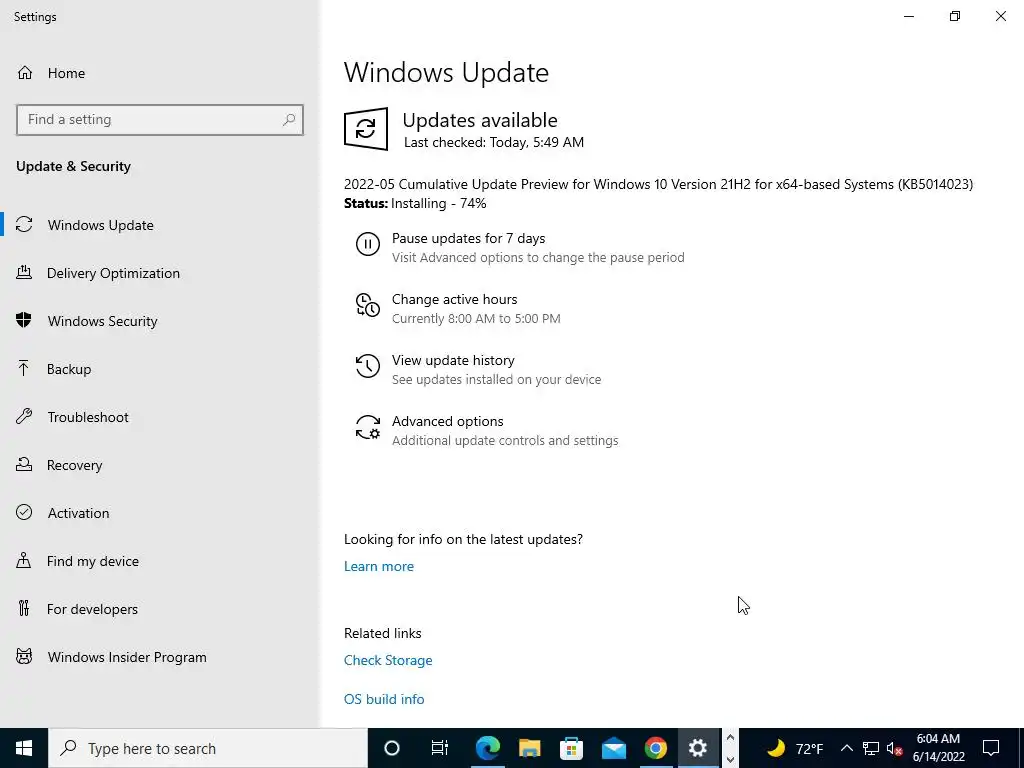Click the Activation checkmark icon

click(24, 512)
